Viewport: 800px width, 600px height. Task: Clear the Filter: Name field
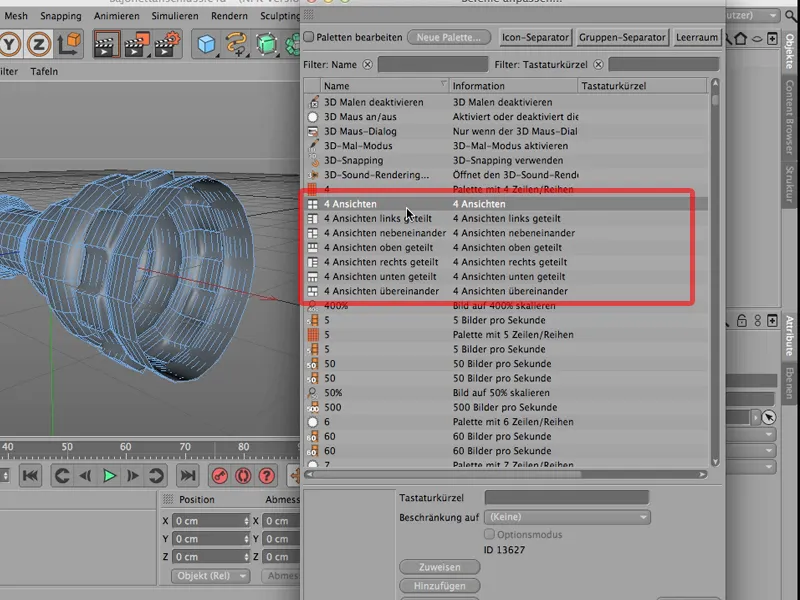pyautogui.click(x=367, y=65)
